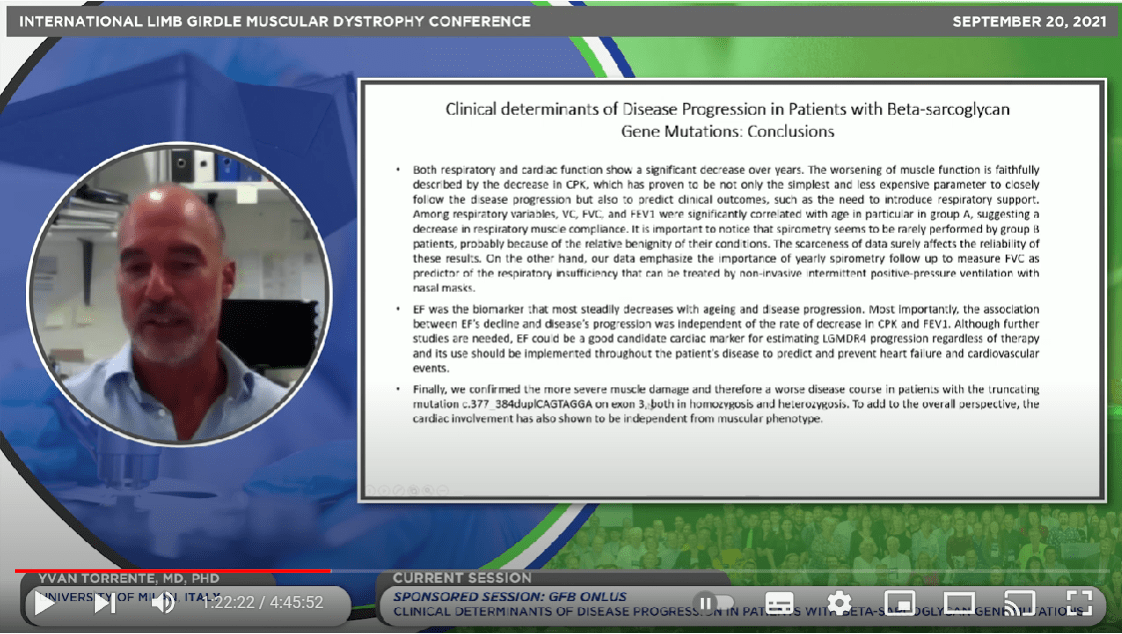Click the Play button in the player
This screenshot has width=1122, height=634.
tap(44, 603)
